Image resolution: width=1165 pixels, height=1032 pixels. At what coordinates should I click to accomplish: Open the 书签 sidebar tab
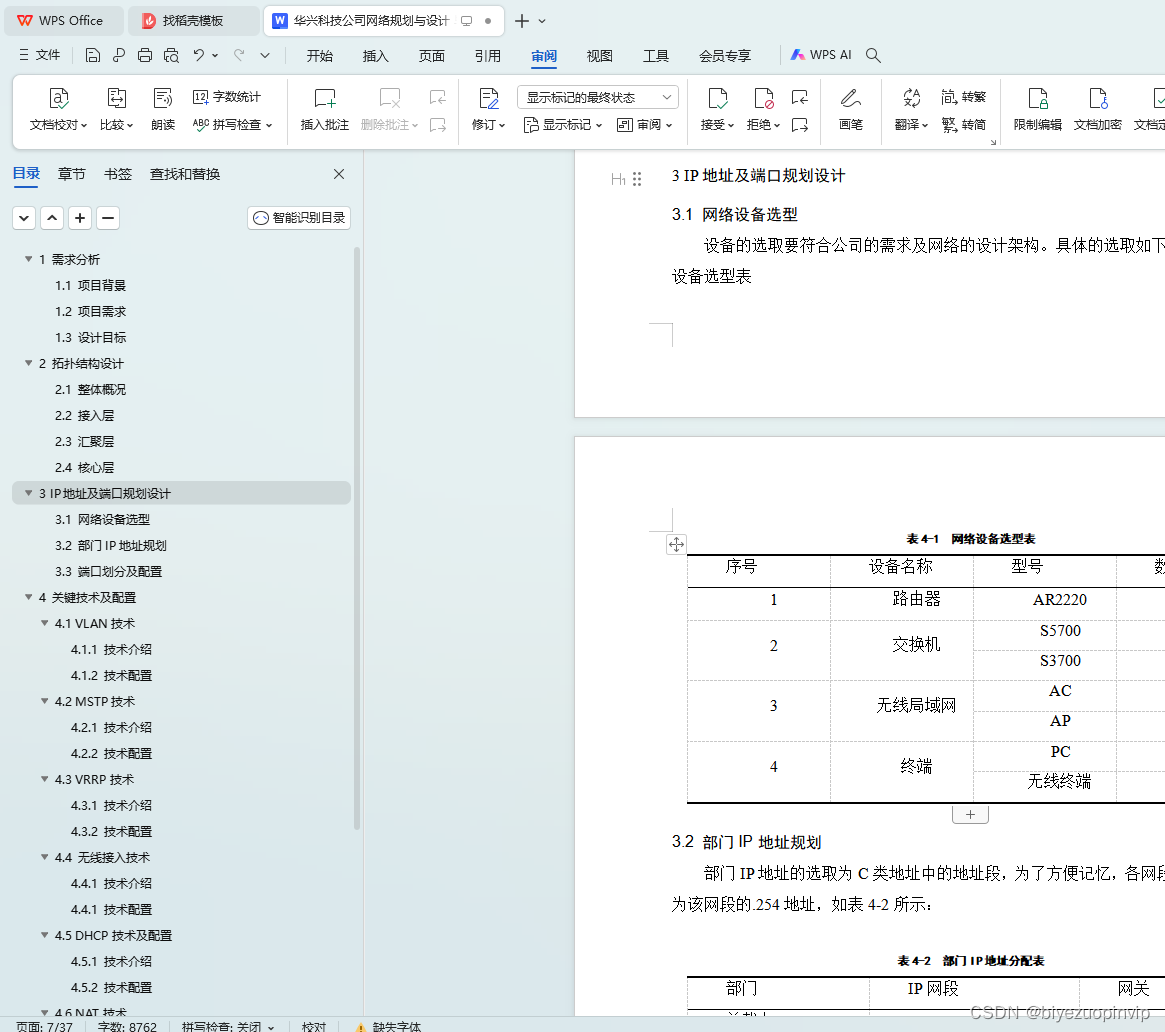(x=117, y=173)
